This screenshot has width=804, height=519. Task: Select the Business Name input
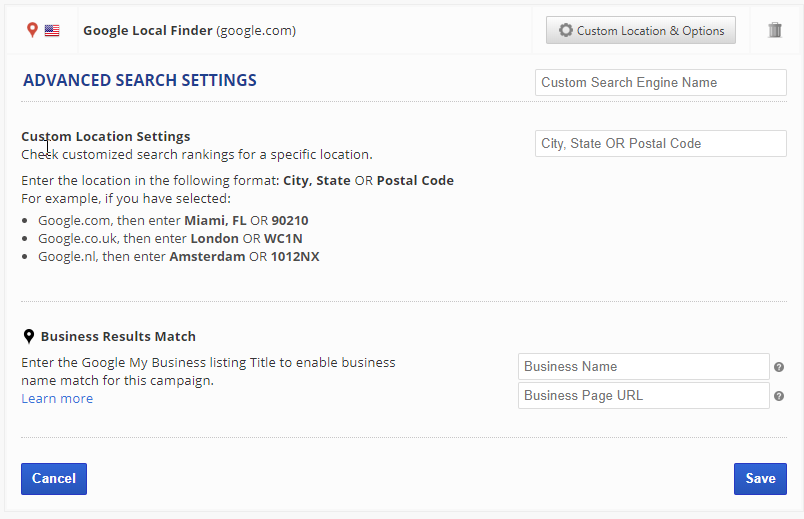[x=643, y=367]
